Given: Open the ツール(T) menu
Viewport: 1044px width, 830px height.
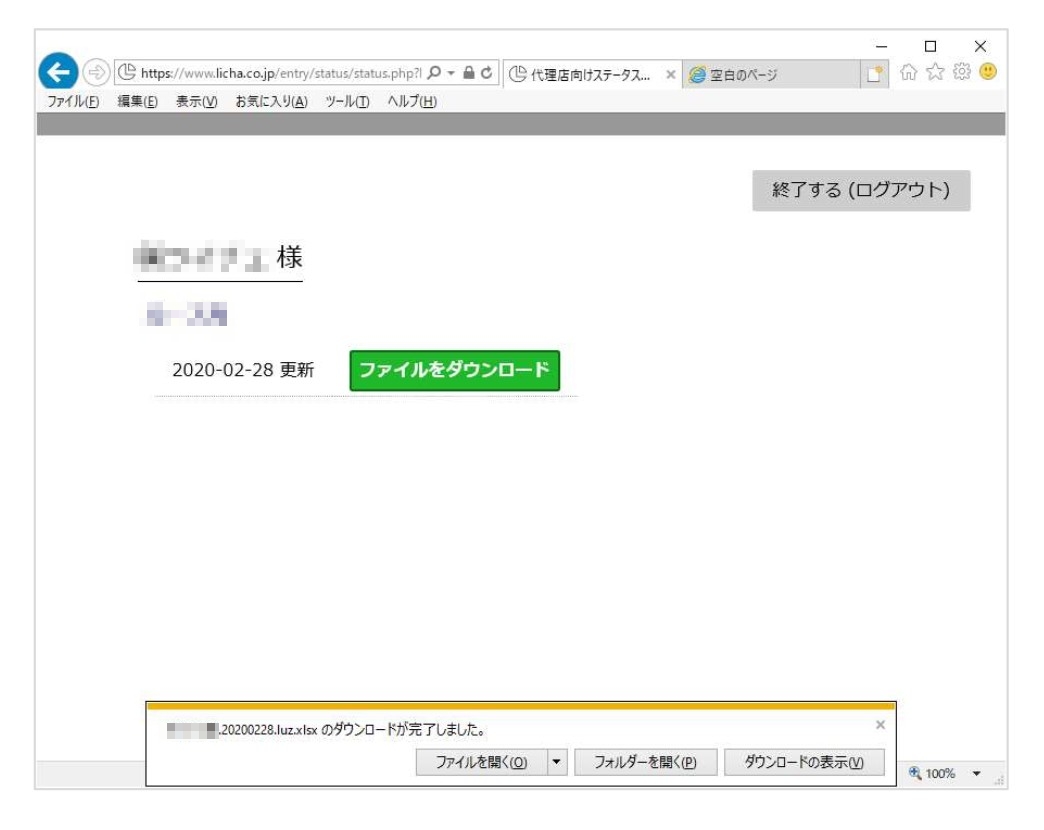Looking at the screenshot, I should 347,101.
